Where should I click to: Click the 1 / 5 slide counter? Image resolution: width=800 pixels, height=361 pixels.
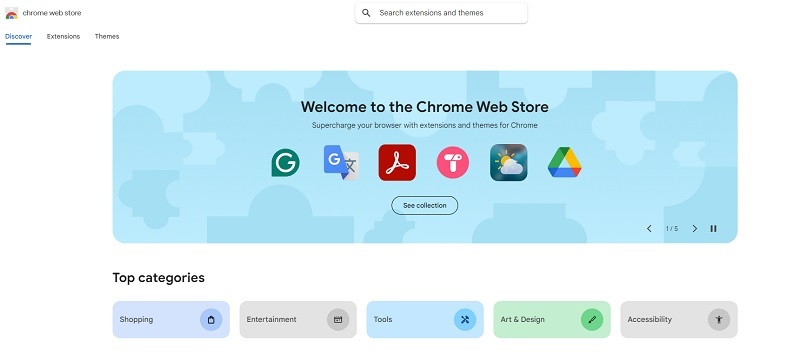tap(672, 228)
